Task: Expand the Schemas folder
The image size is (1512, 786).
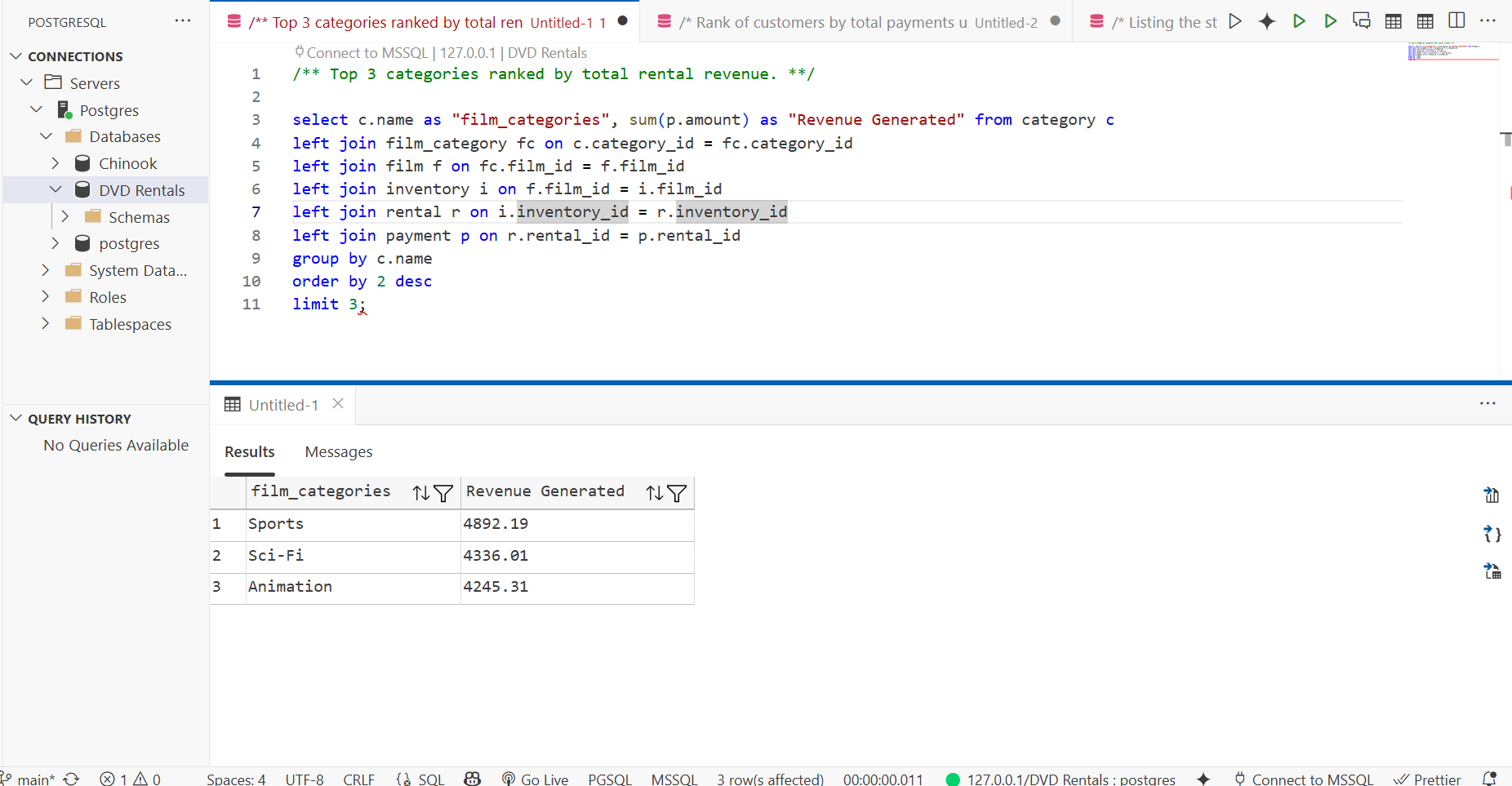Action: coord(65,216)
